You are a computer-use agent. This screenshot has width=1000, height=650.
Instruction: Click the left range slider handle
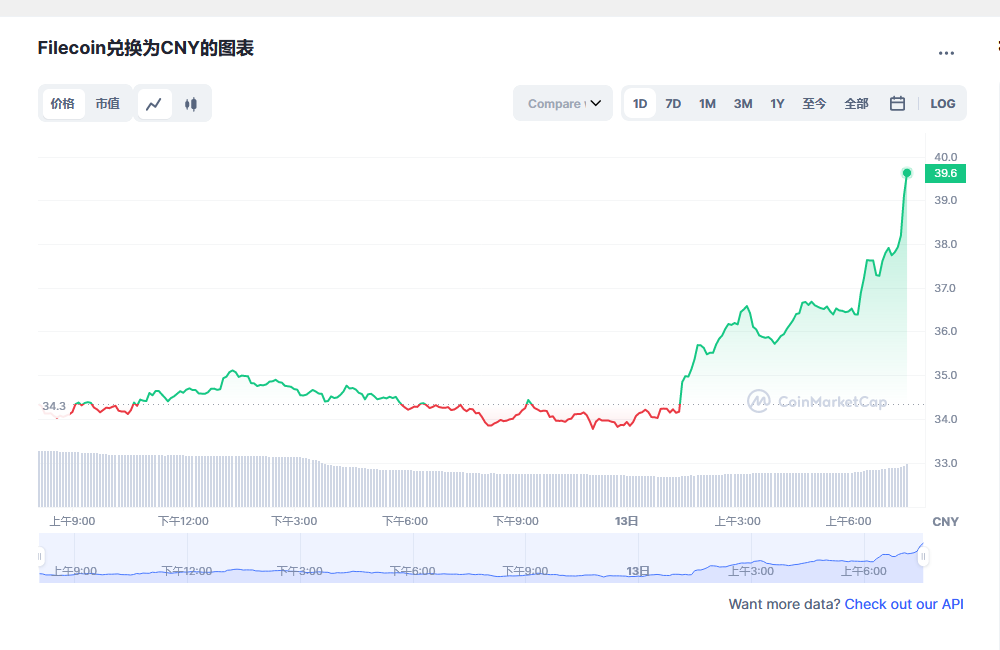[41, 556]
